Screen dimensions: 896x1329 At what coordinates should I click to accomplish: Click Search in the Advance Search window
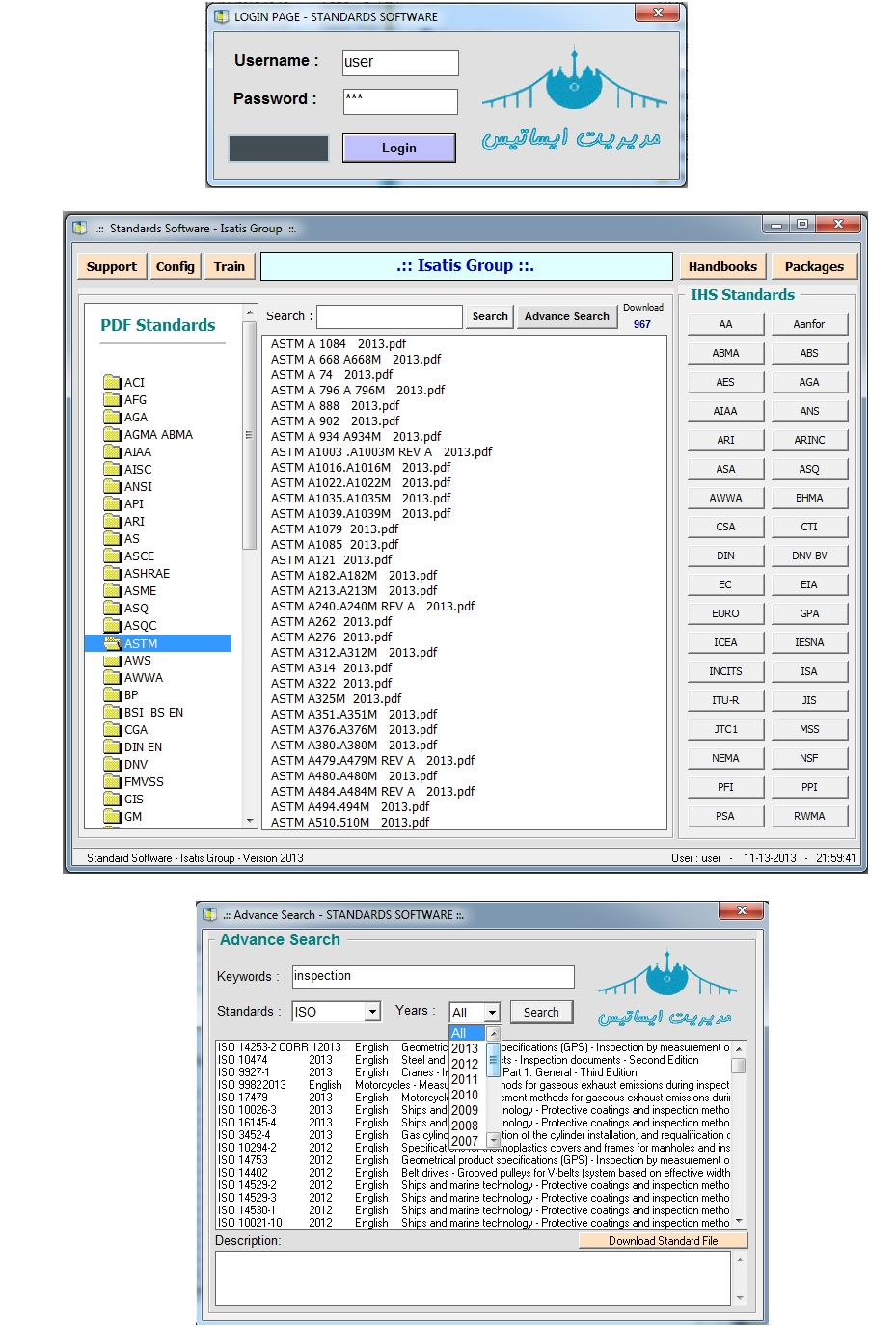click(541, 1012)
